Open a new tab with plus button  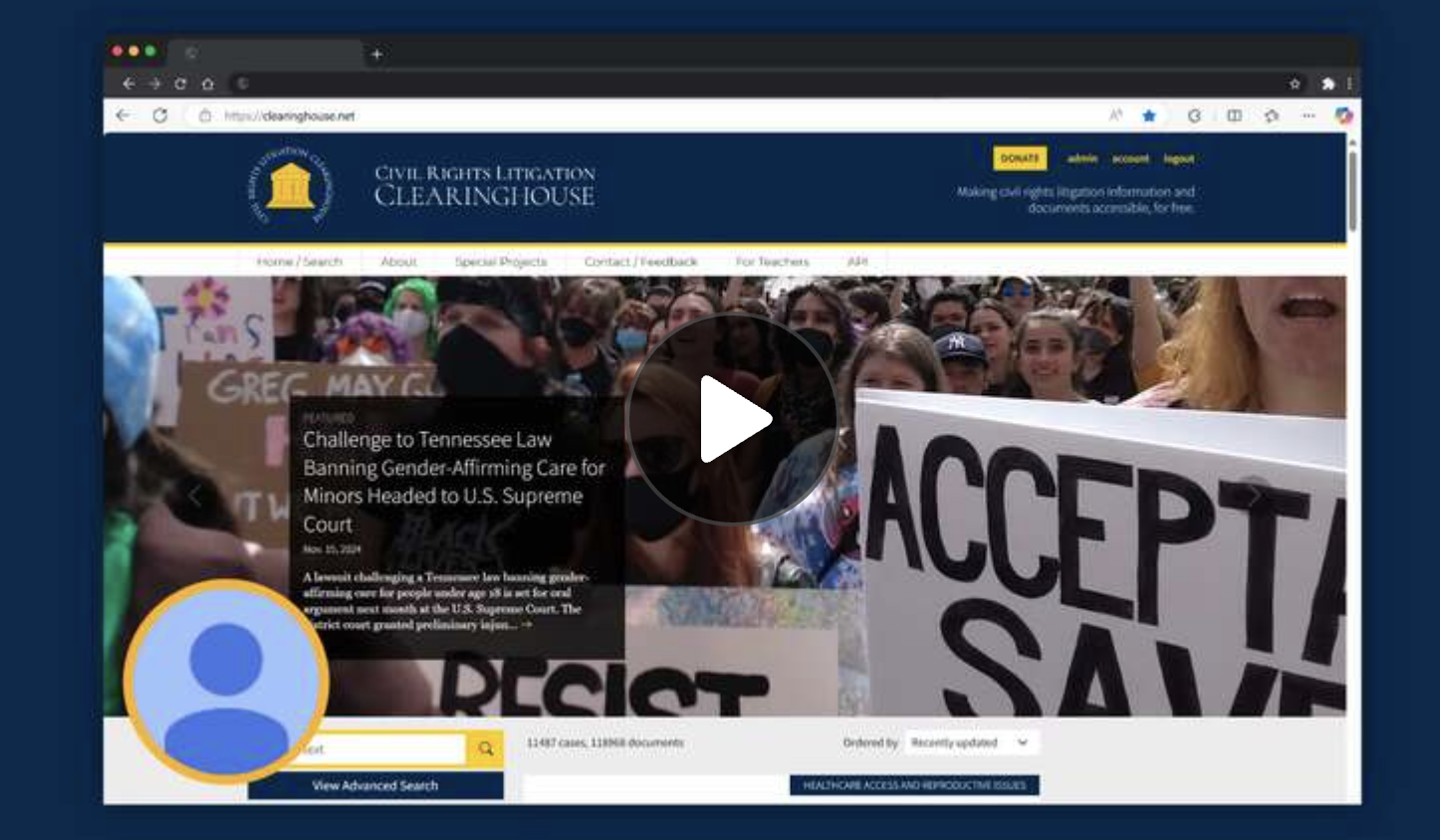[376, 54]
